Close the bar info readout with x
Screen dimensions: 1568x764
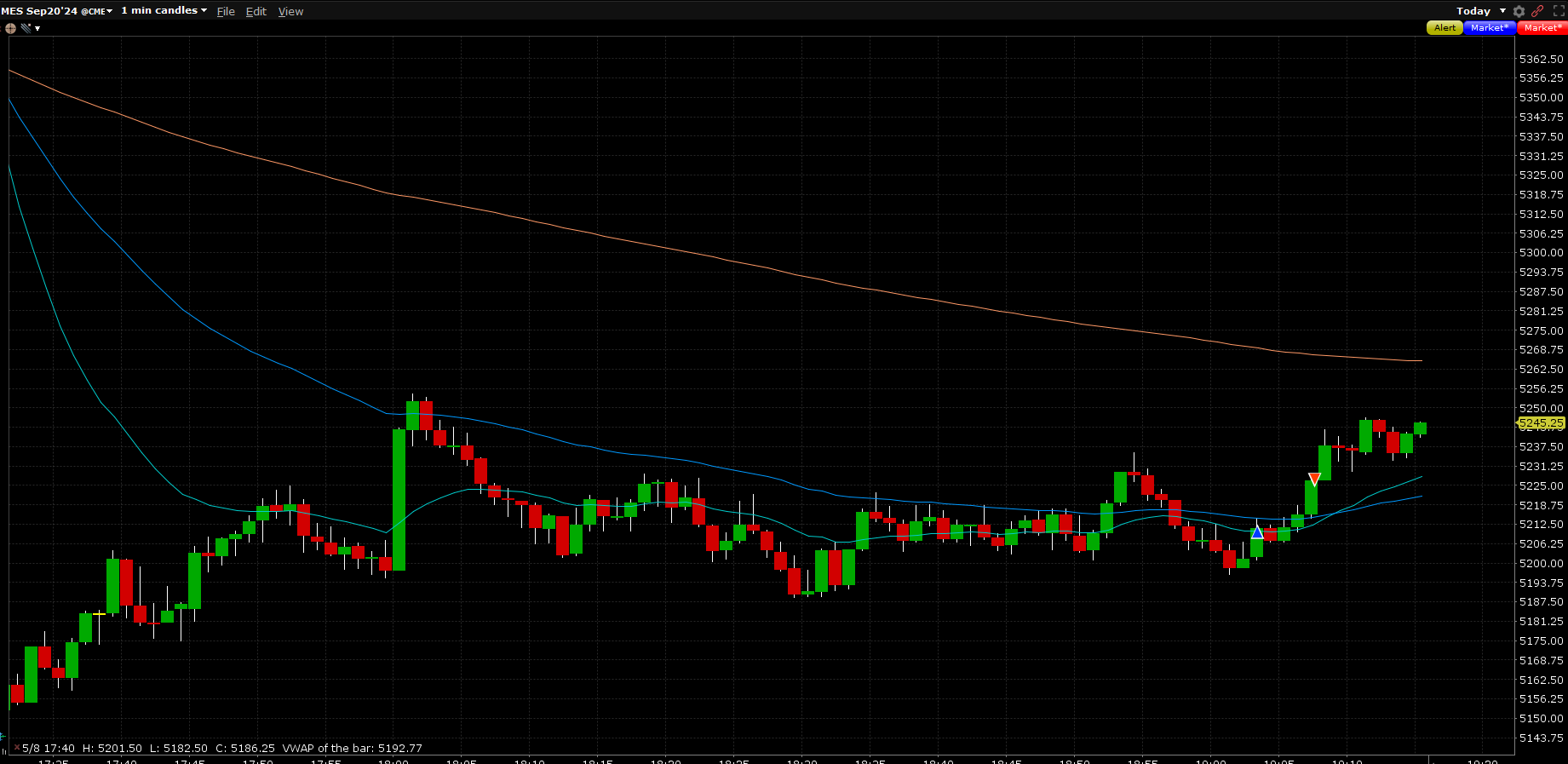[16, 748]
